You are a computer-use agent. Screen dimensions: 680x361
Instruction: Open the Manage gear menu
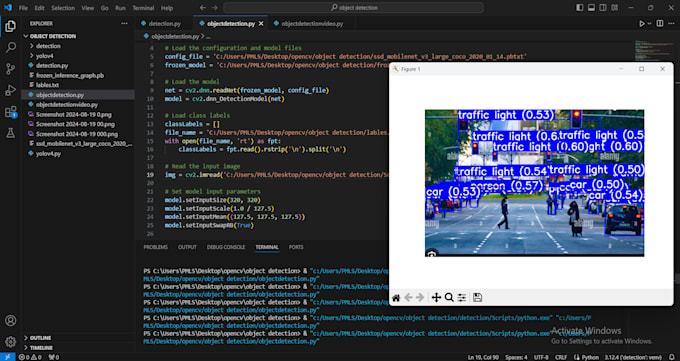(x=10, y=341)
